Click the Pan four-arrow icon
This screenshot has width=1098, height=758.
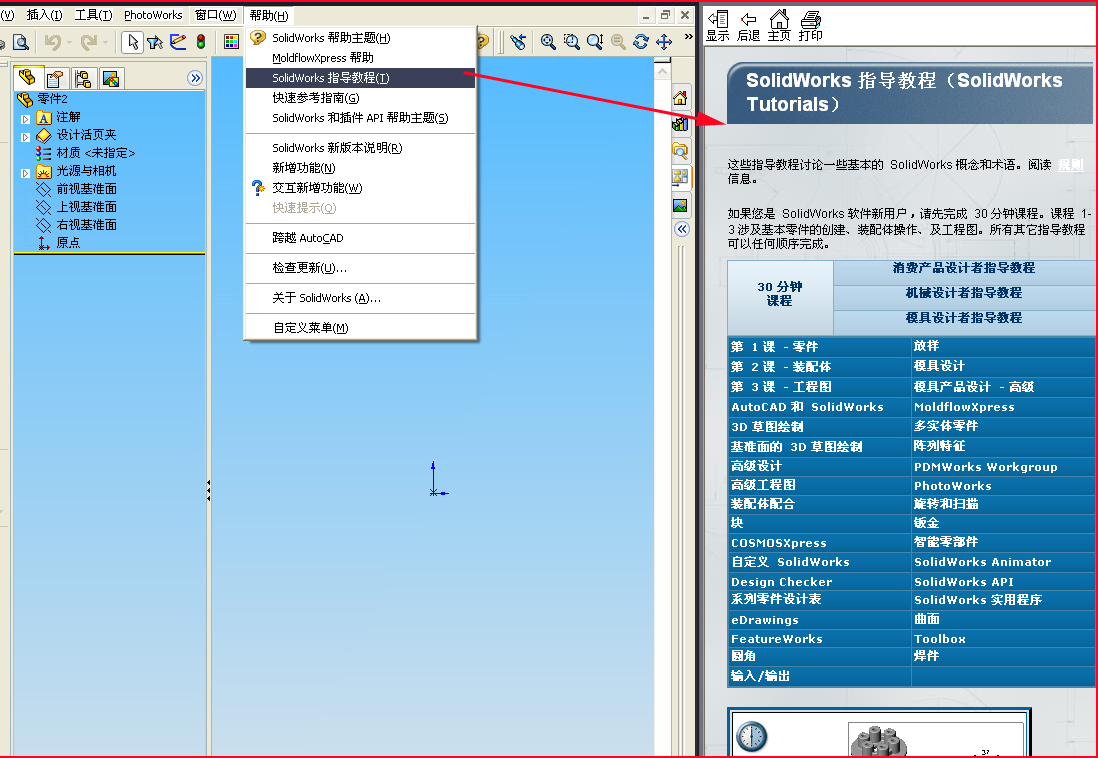coord(664,42)
